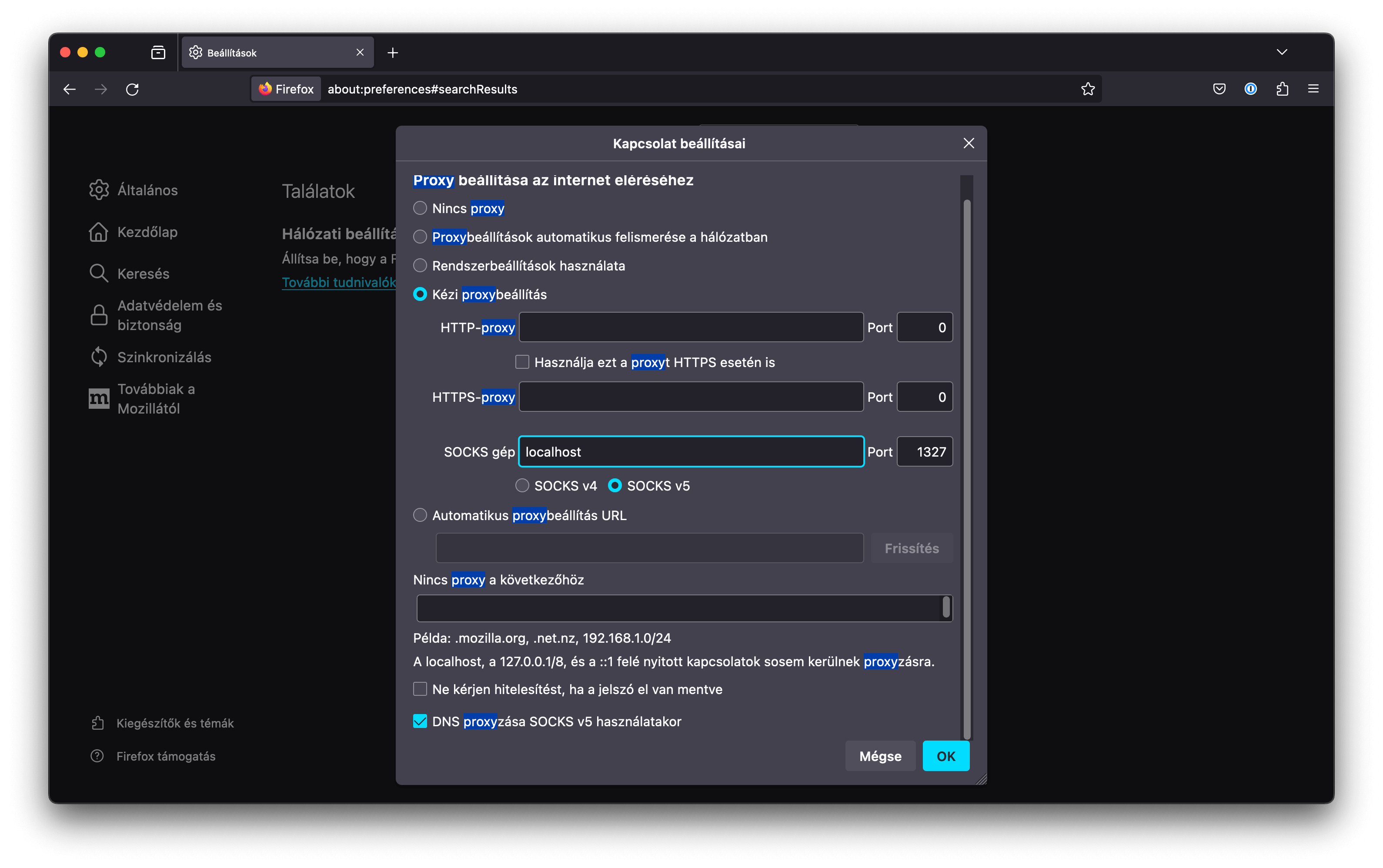Screen dimensions: 1383x868
Task: Open the 1Password extension icon
Action: pyautogui.click(x=1250, y=89)
